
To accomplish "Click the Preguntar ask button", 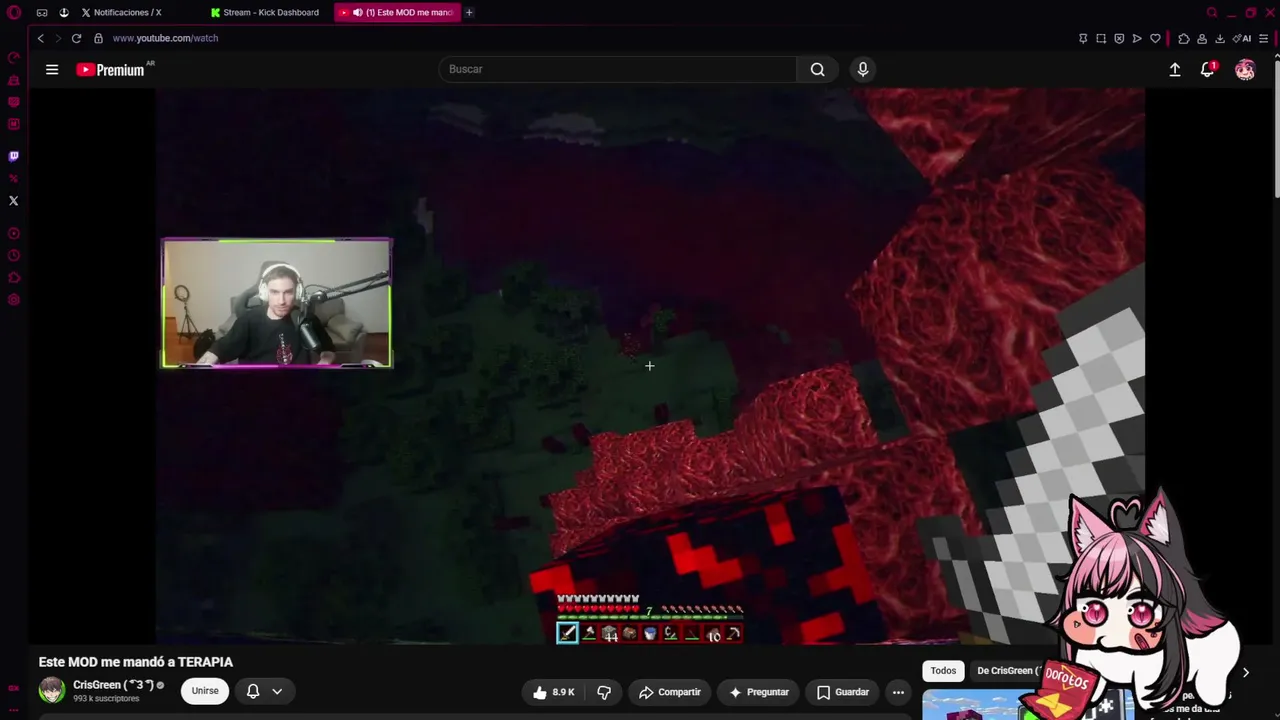I will click(760, 692).
